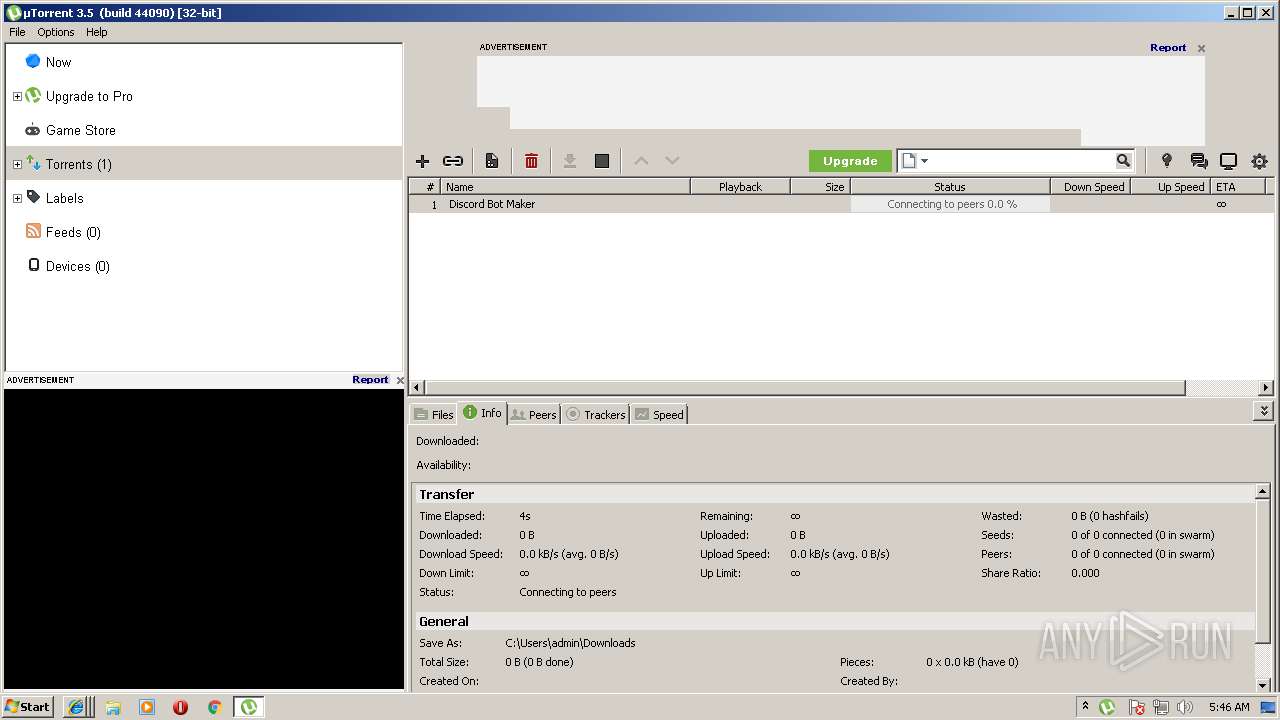Close the sidebar advertisement
The image size is (1280, 720).
tap(400, 380)
